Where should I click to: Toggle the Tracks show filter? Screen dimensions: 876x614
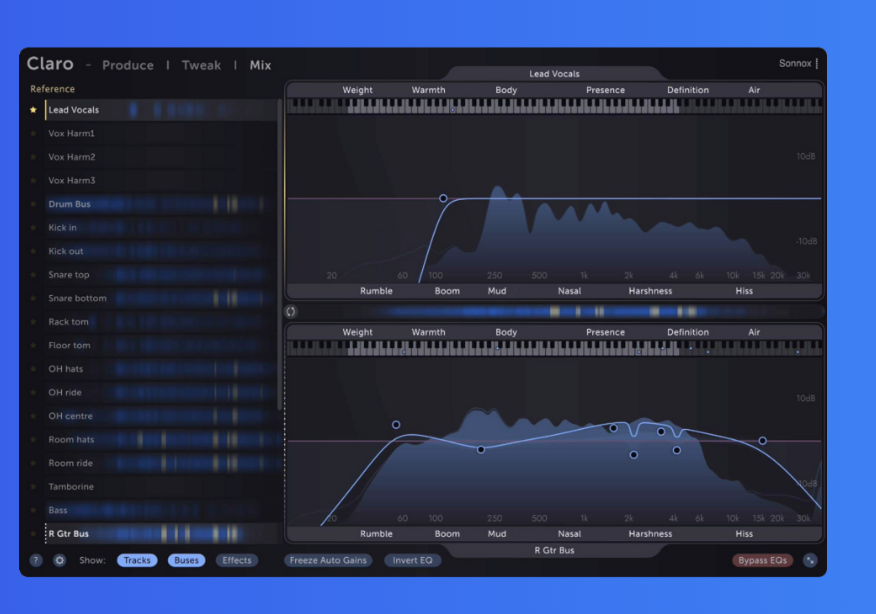pyautogui.click(x=137, y=560)
